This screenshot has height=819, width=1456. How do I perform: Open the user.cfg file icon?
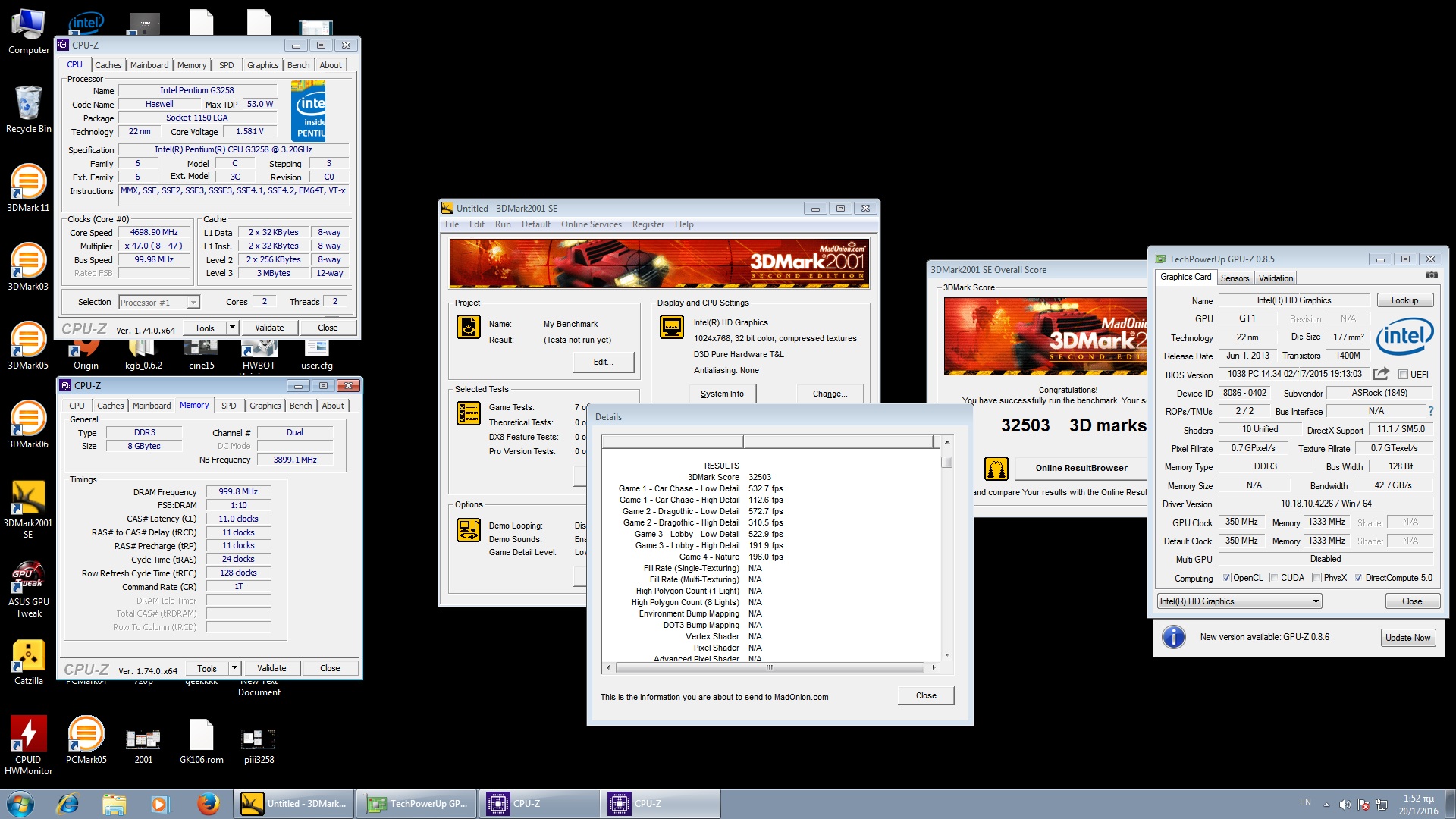[316, 355]
